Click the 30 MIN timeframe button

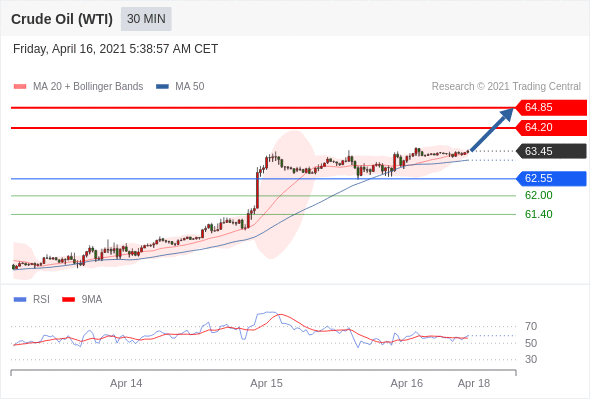click(x=146, y=19)
